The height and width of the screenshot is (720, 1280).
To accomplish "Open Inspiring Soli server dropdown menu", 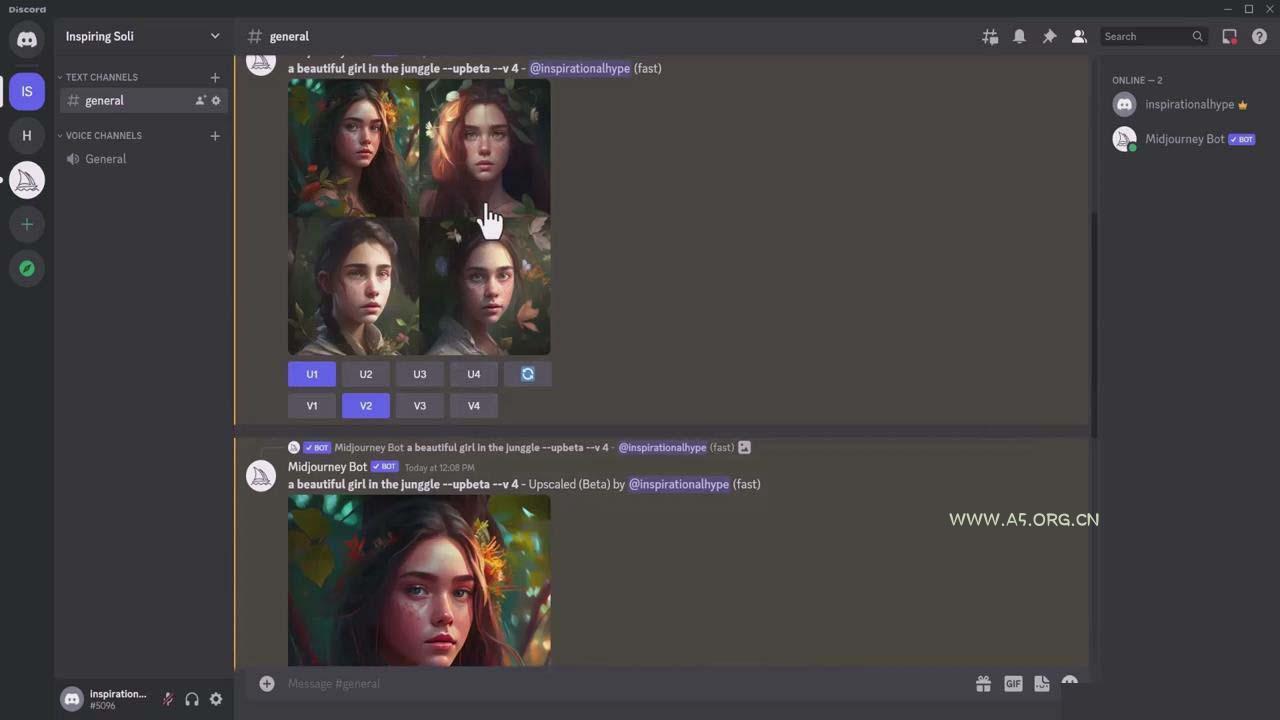I will tap(214, 36).
